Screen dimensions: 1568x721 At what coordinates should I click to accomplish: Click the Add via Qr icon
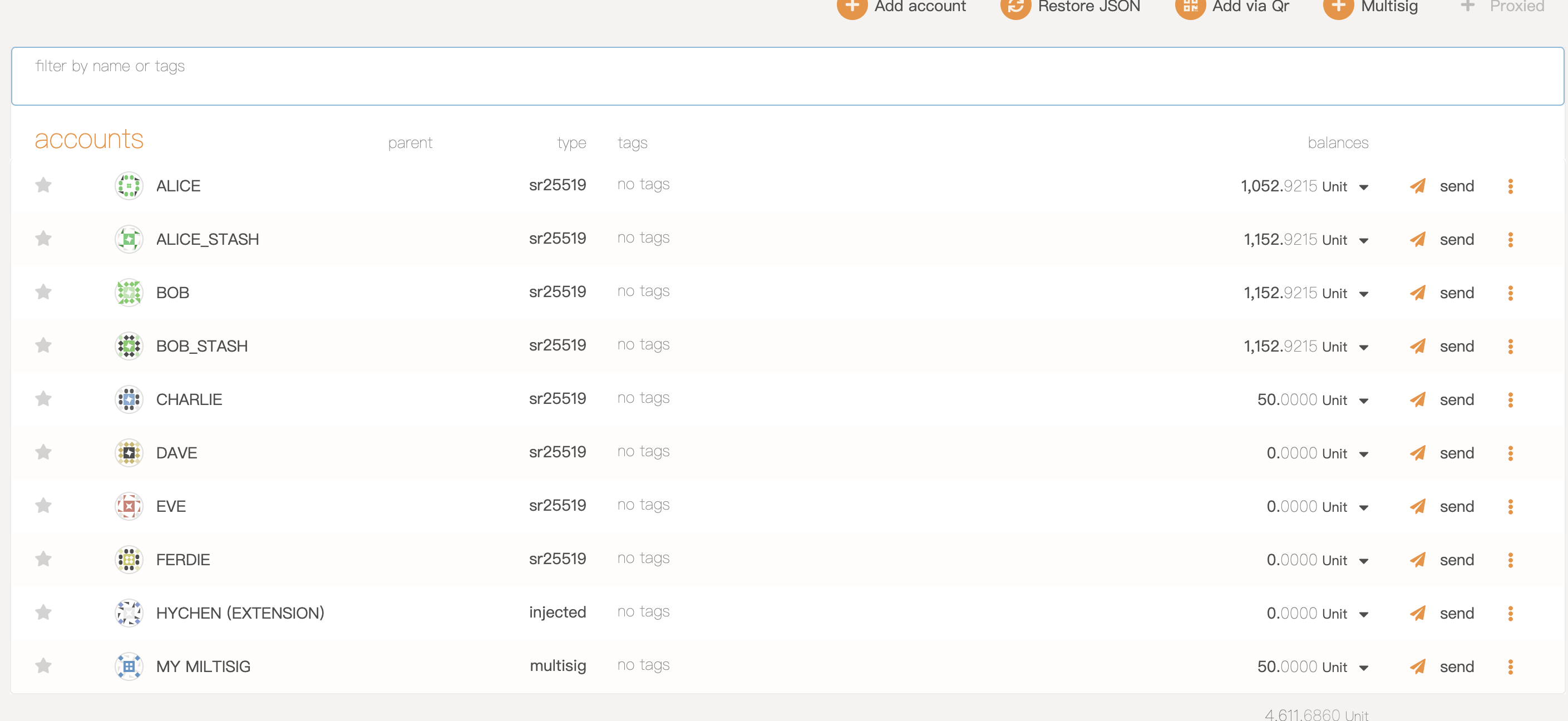1190,7
